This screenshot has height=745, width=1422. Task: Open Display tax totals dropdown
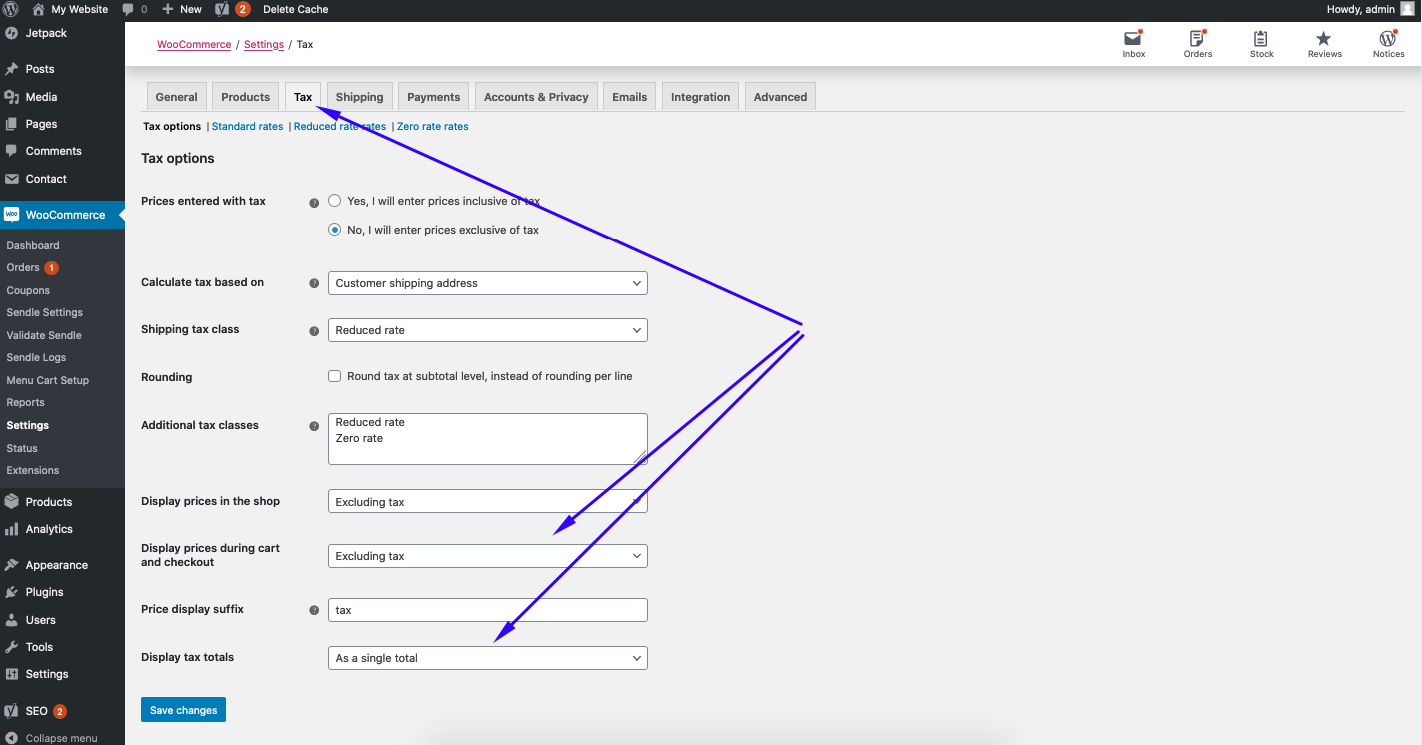click(x=487, y=658)
